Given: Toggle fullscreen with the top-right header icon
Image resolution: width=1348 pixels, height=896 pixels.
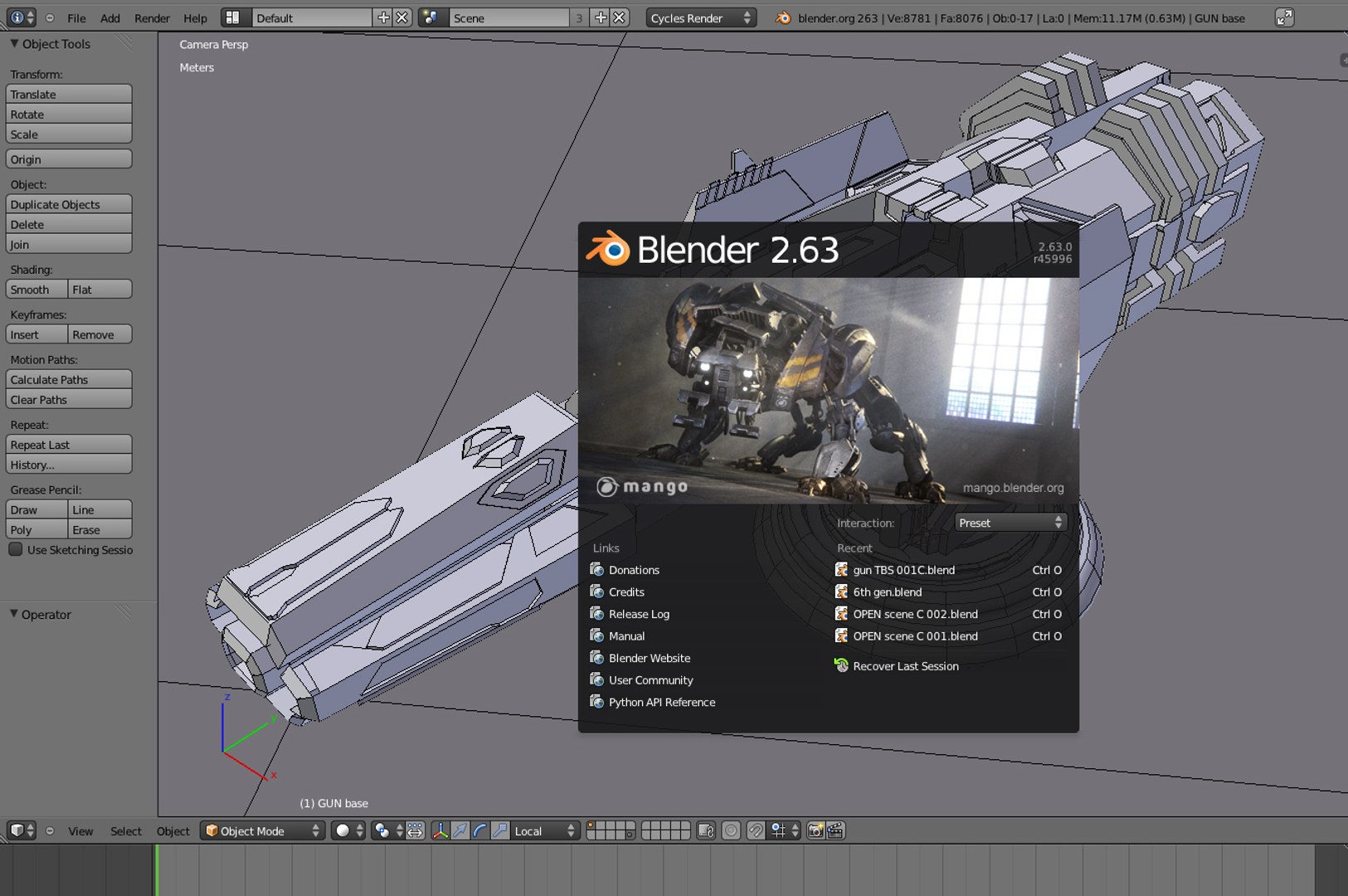Looking at the screenshot, I should (1284, 17).
